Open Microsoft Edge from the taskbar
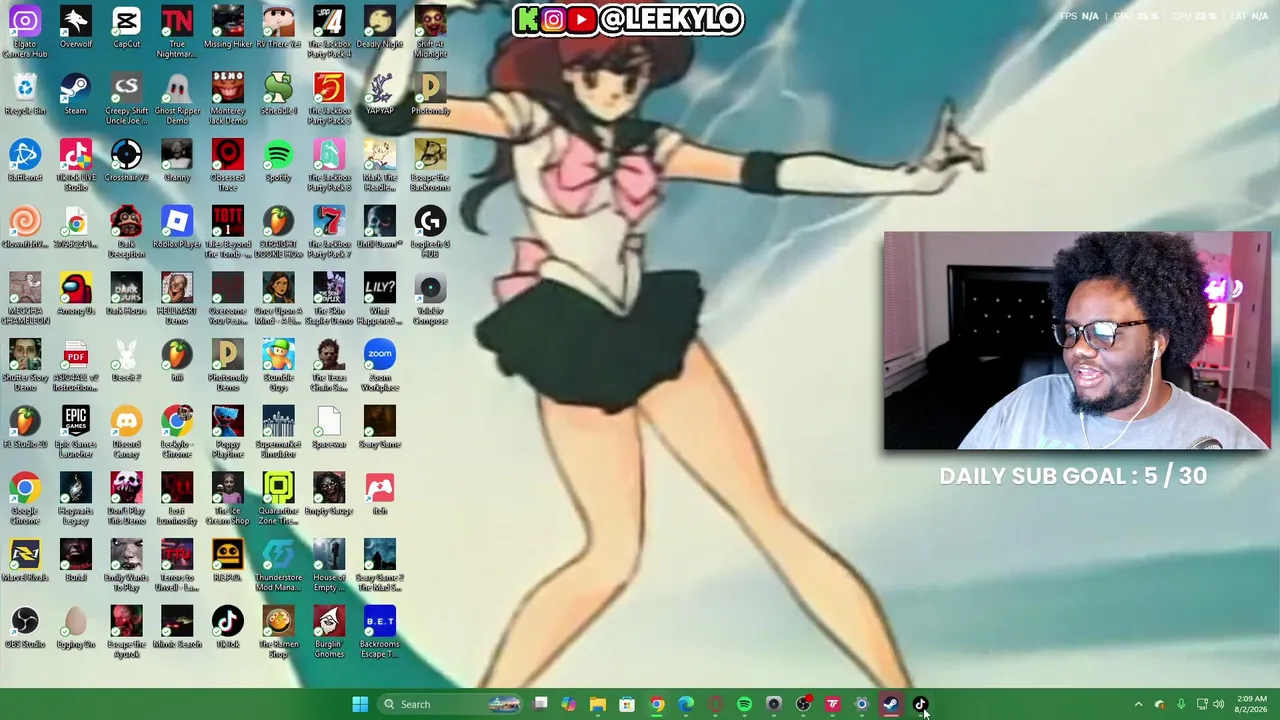 point(686,704)
